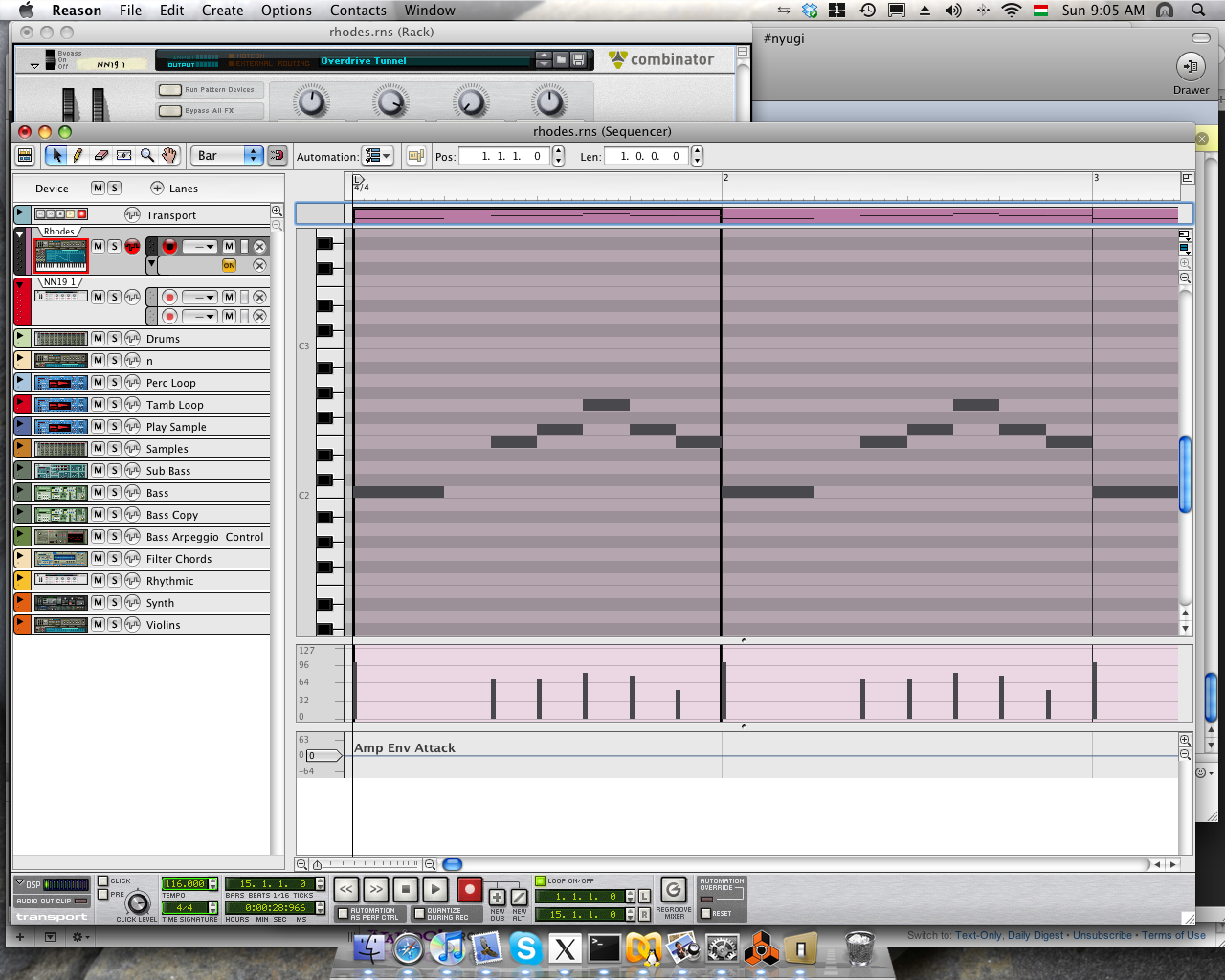Open Rhodes lane pattern dropdown

199,246
